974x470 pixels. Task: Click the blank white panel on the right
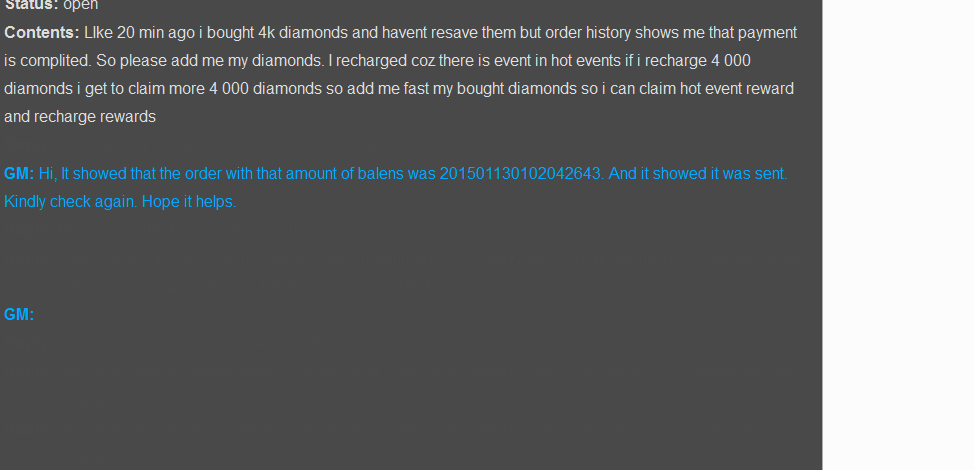click(x=898, y=235)
